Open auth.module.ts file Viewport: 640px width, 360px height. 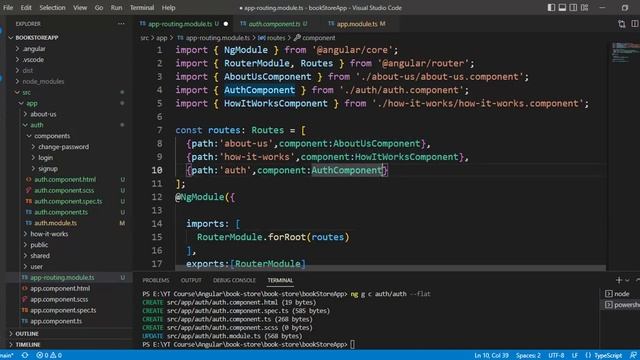click(x=56, y=223)
